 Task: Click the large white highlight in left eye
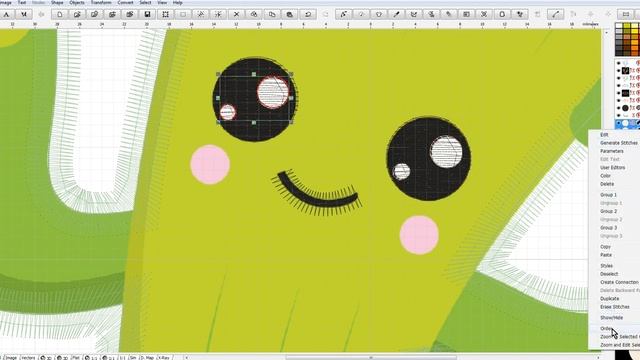(273, 92)
